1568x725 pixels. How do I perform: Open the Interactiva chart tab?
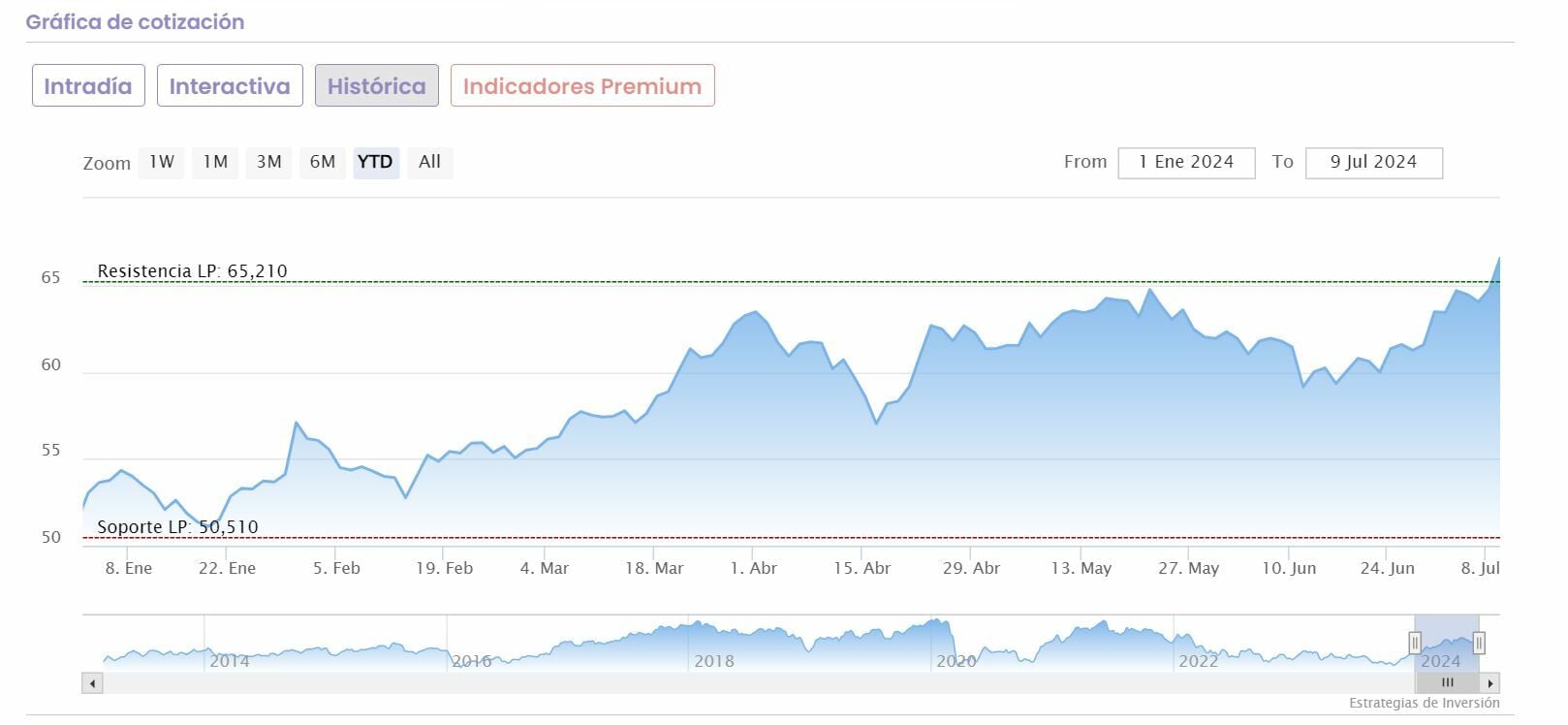click(x=230, y=85)
